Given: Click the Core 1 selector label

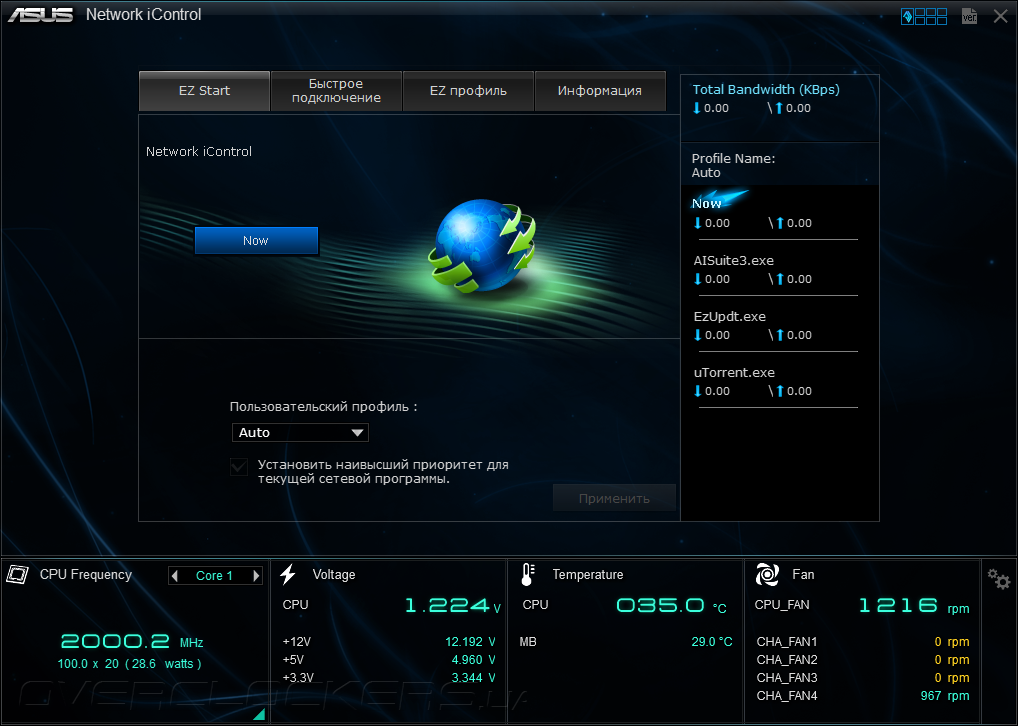Looking at the screenshot, I should (x=214, y=575).
